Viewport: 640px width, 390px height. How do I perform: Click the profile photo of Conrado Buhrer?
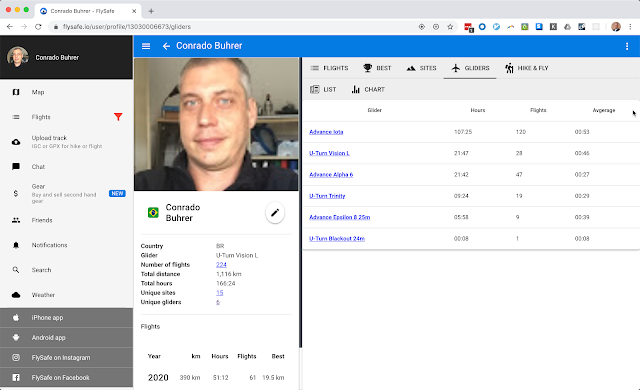216,124
